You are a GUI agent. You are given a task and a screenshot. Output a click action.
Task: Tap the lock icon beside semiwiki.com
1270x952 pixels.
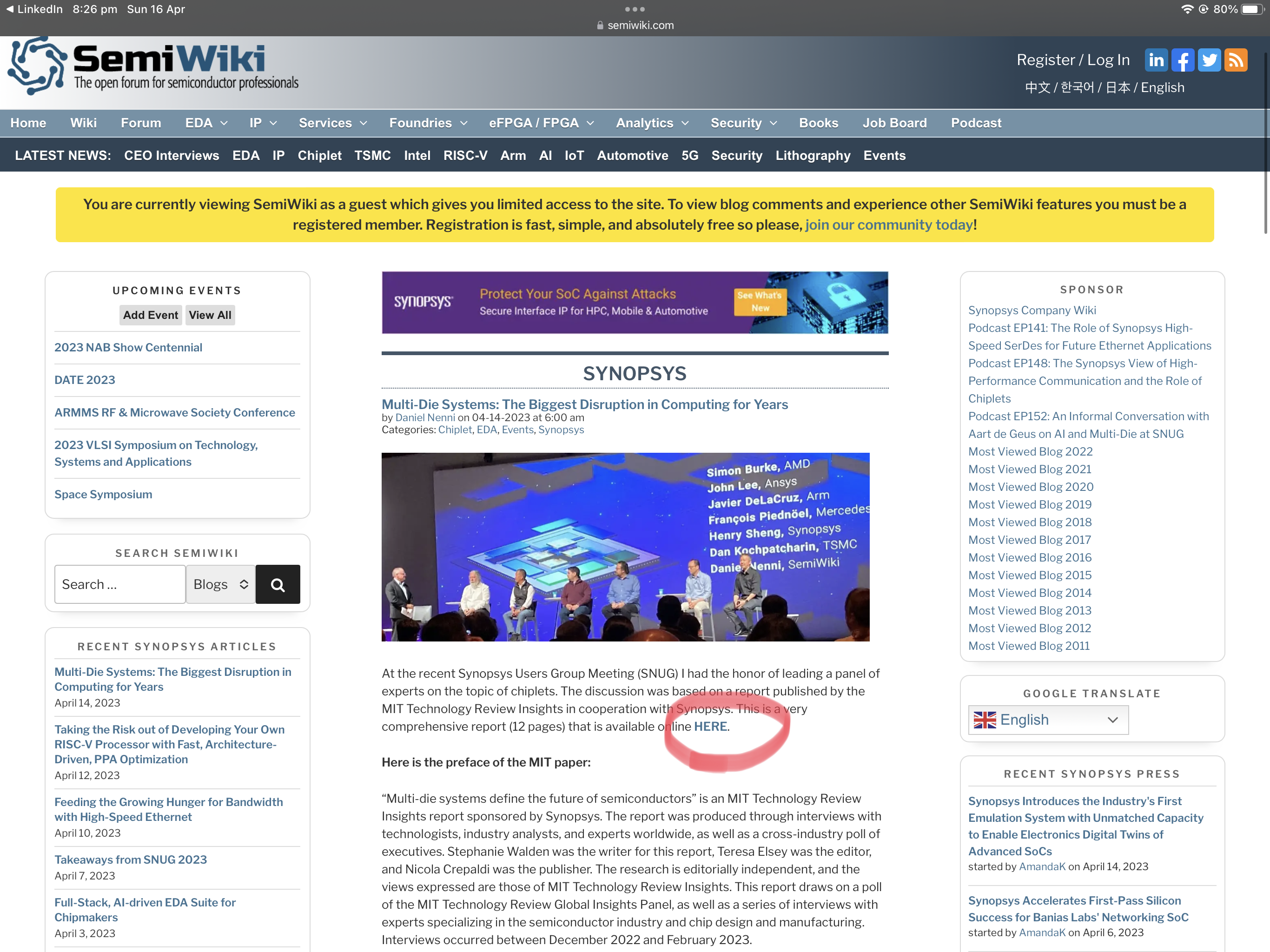[600, 25]
